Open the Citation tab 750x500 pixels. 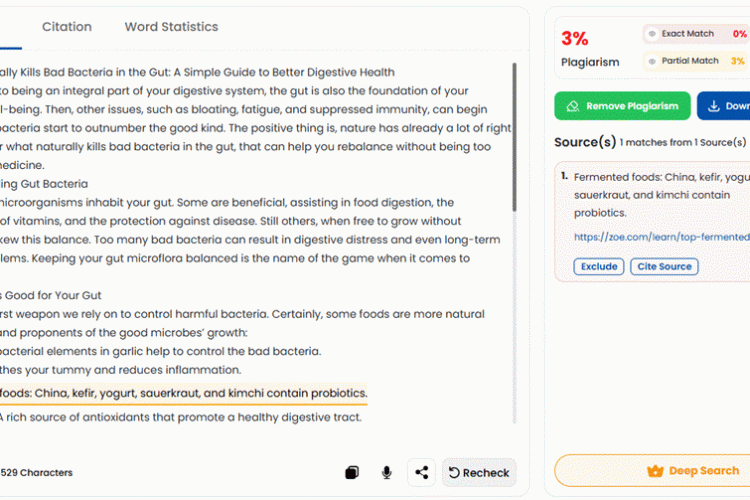[66, 27]
